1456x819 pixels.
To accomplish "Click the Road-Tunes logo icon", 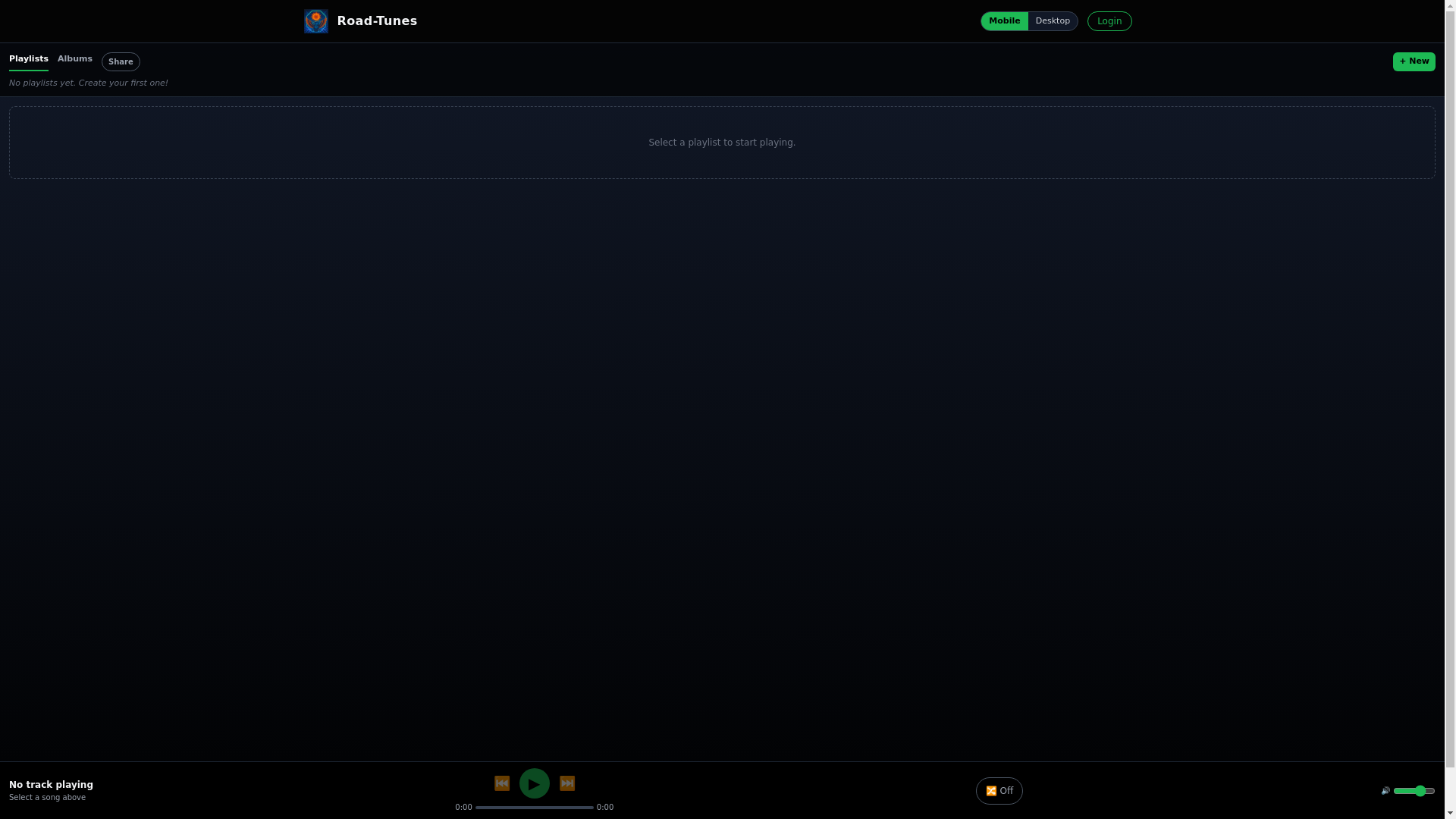I will [315, 21].
